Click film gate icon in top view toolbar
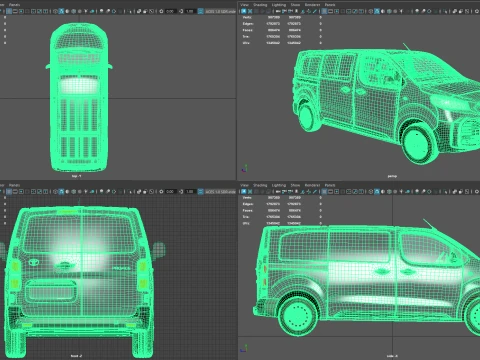This screenshot has height=360, width=480. click(15, 11)
